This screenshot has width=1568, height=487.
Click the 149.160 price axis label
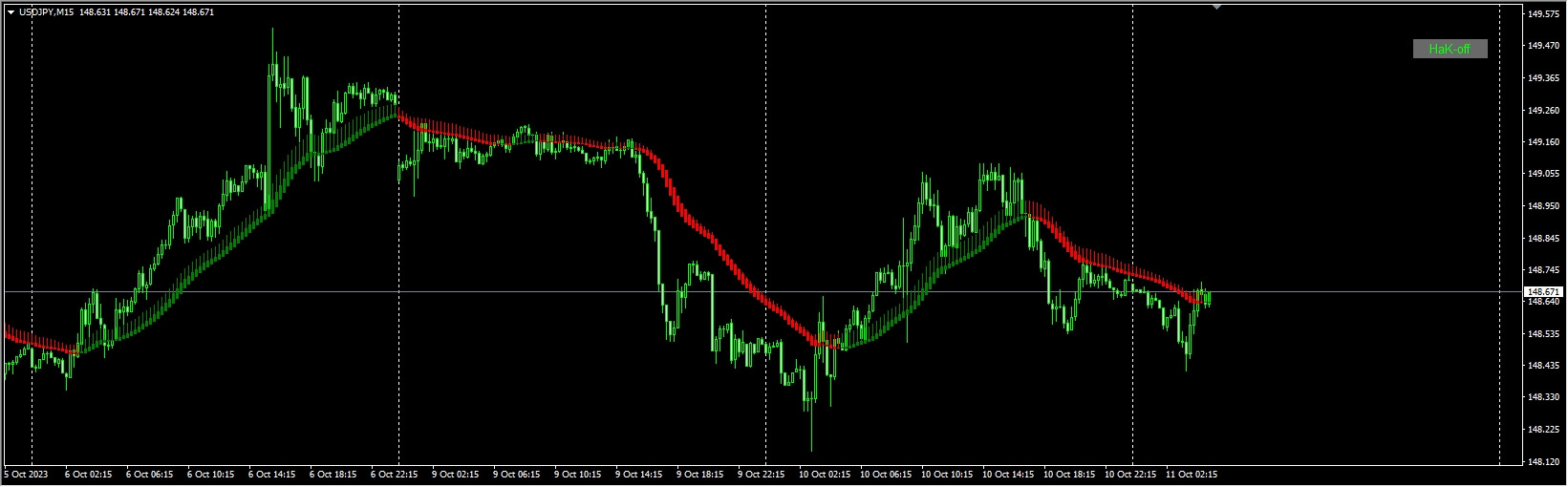[x=1544, y=142]
